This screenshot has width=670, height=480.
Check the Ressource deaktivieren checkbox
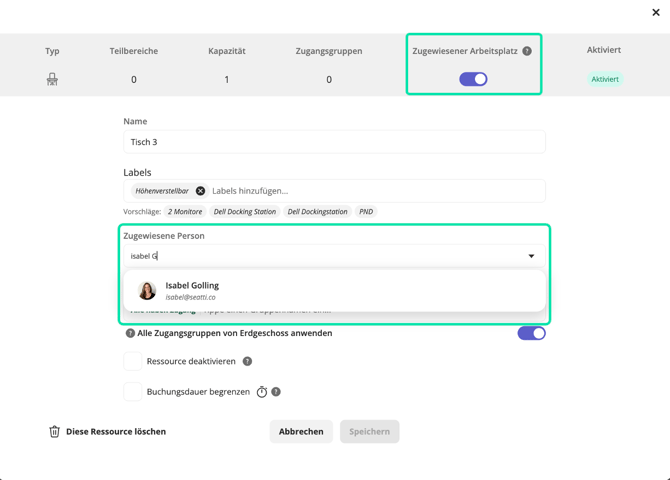point(133,361)
